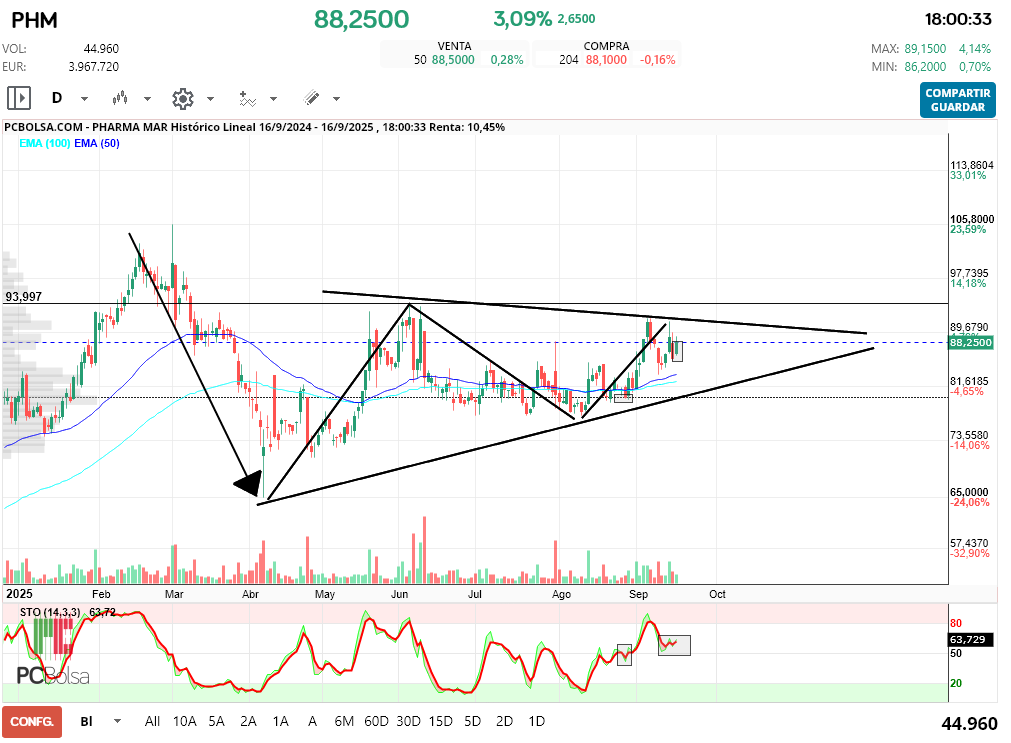Screen dimensions: 1011x743
Task: Set range to A (year to date)
Action: pyautogui.click(x=312, y=721)
